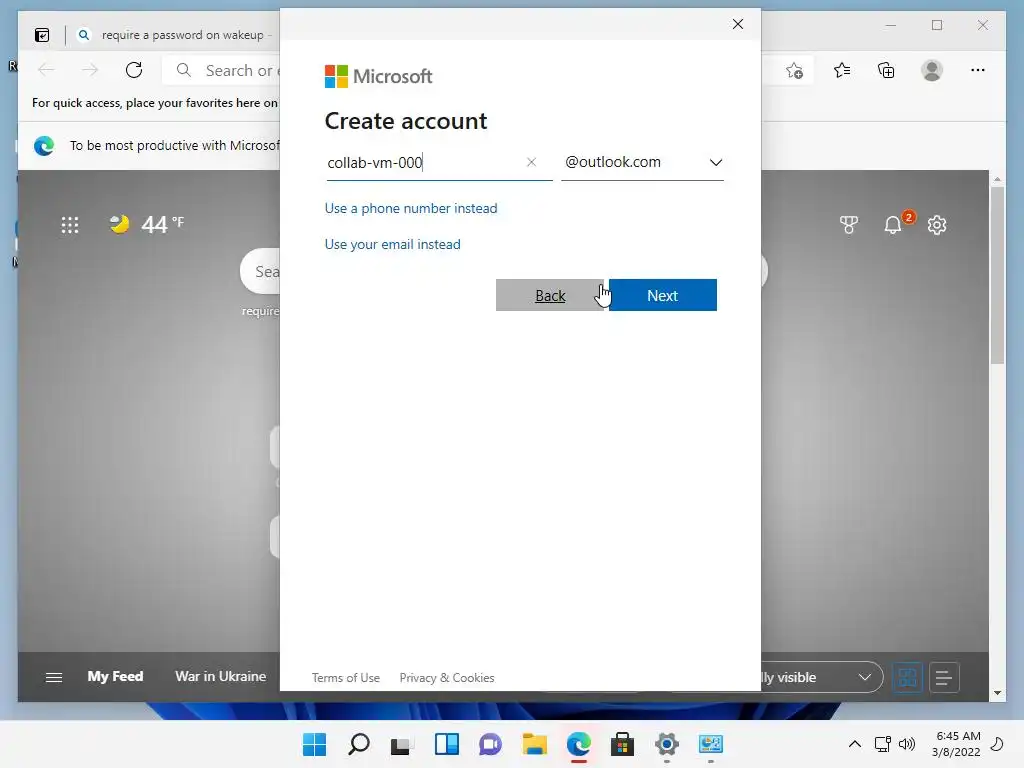Open the 44°F weather widget

coord(147,224)
